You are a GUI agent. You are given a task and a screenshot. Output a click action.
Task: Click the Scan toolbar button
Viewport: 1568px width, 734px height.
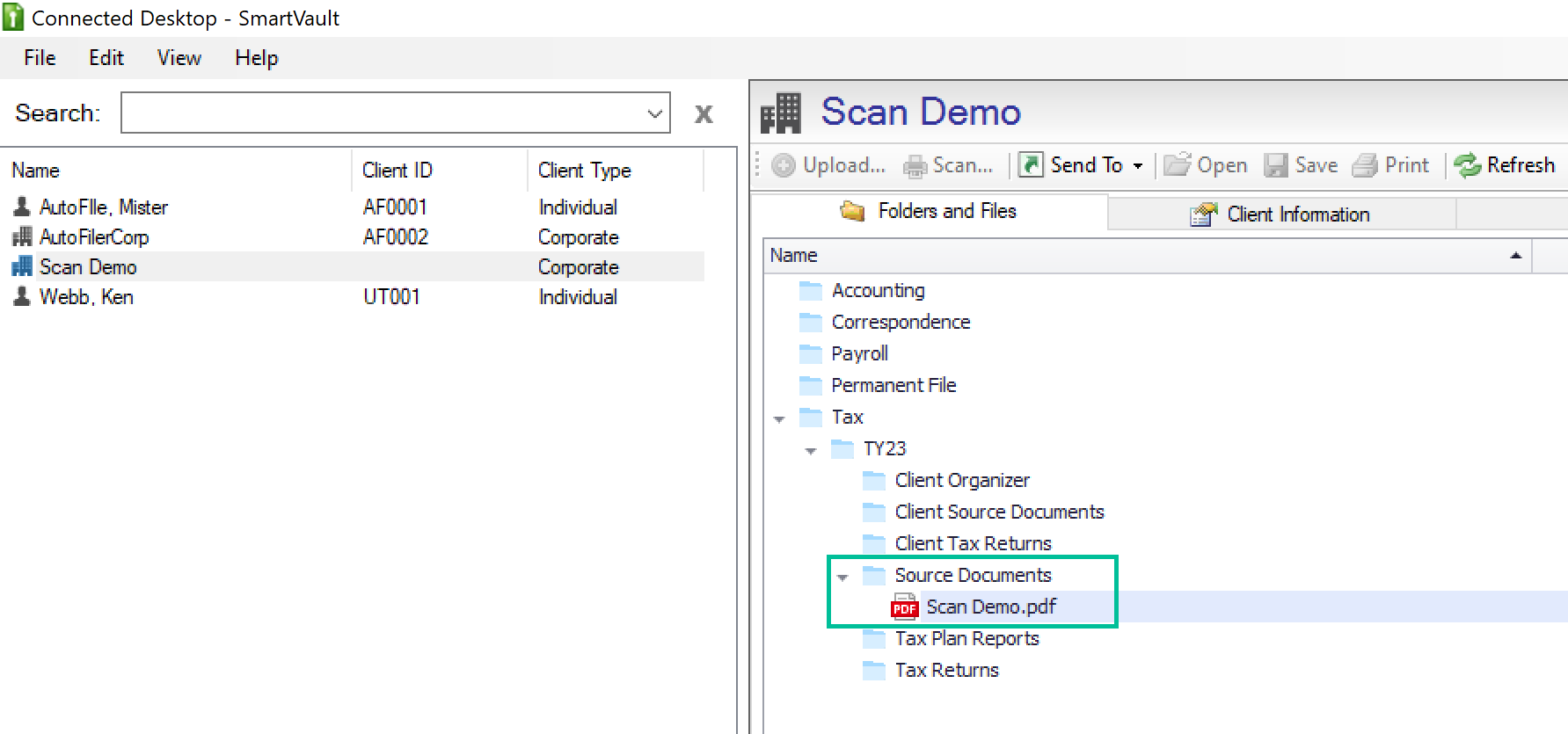[x=949, y=165]
